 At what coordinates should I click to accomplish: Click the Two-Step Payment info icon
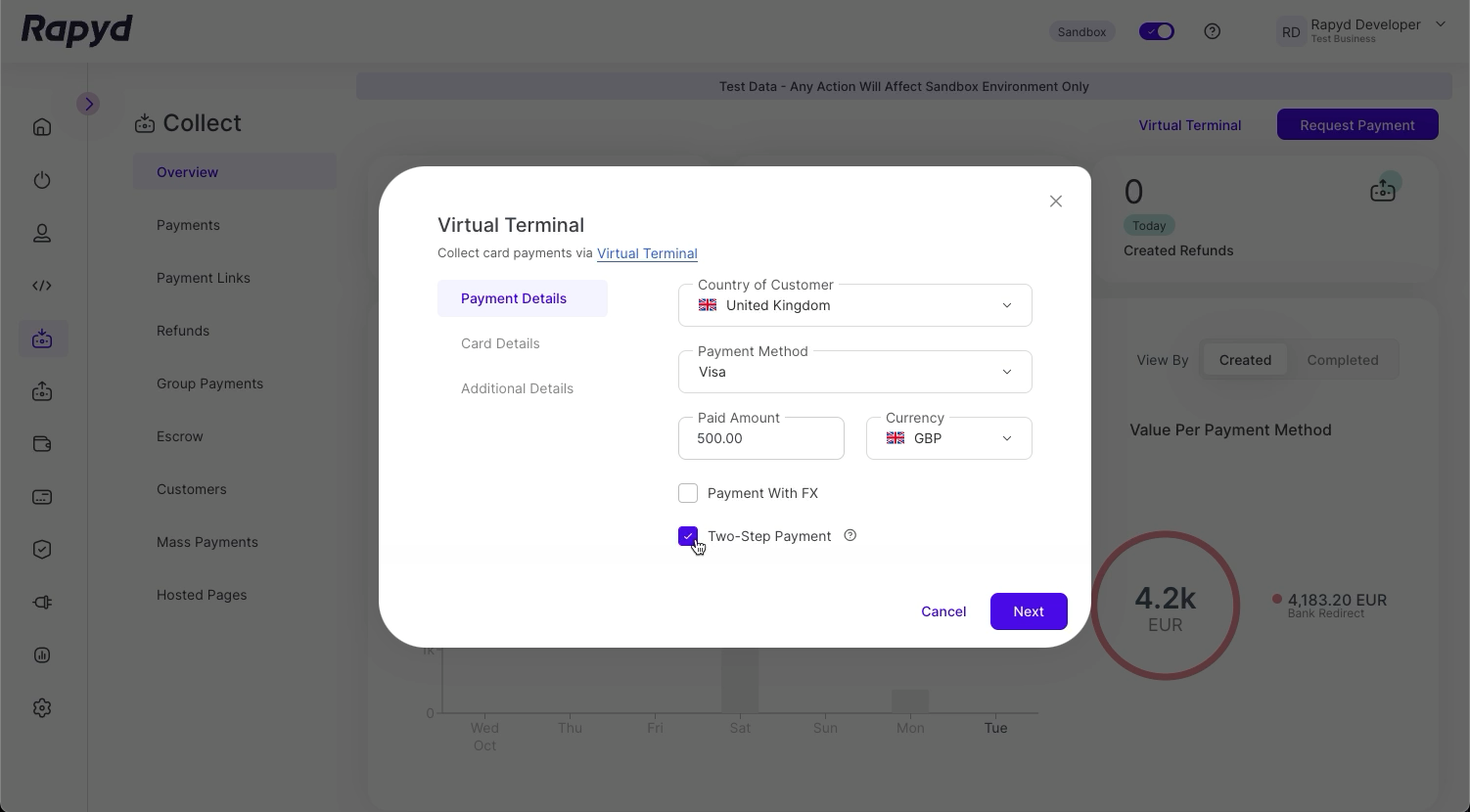pyautogui.click(x=850, y=535)
